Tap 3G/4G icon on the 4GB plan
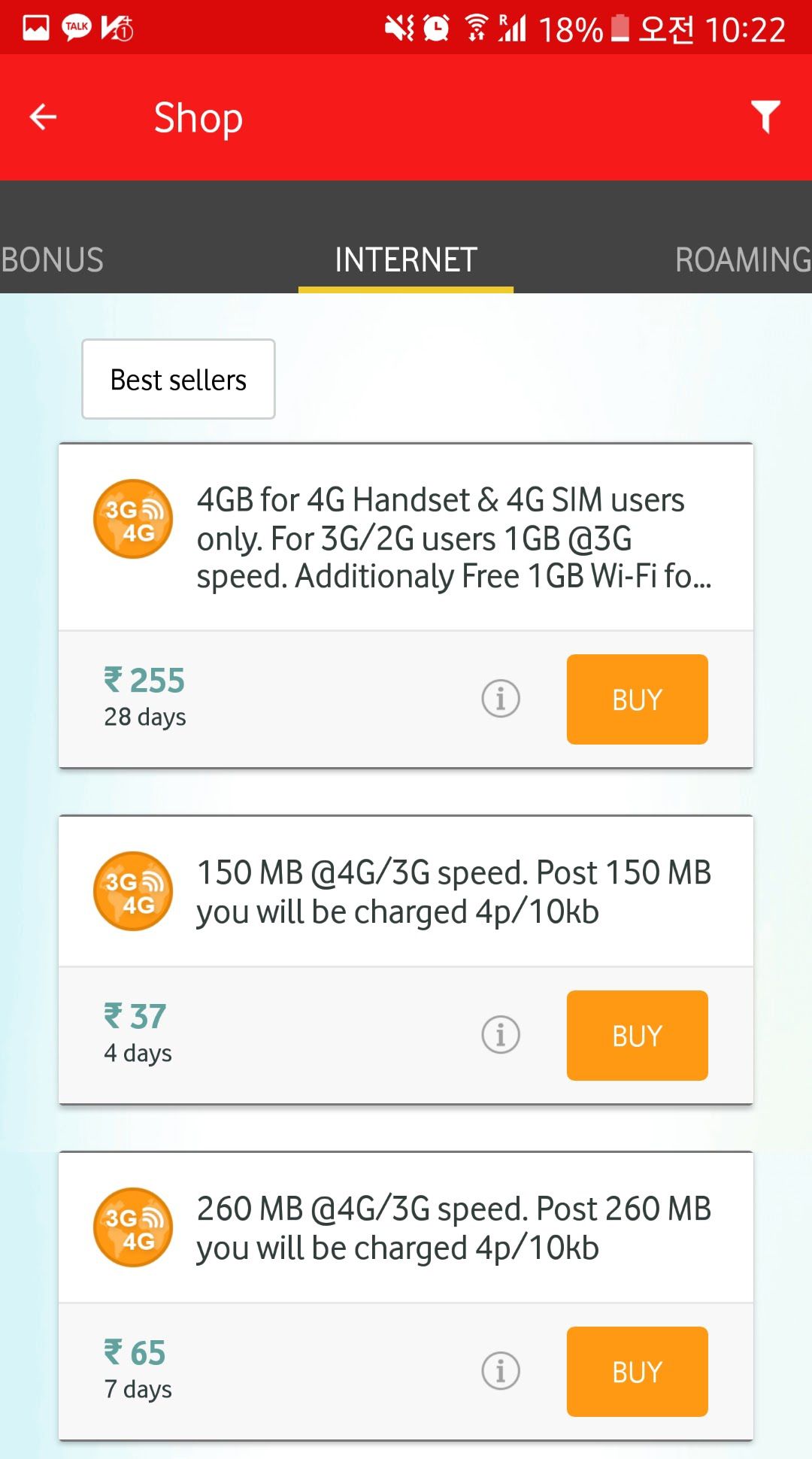The height and width of the screenshot is (1459, 812). [x=133, y=519]
